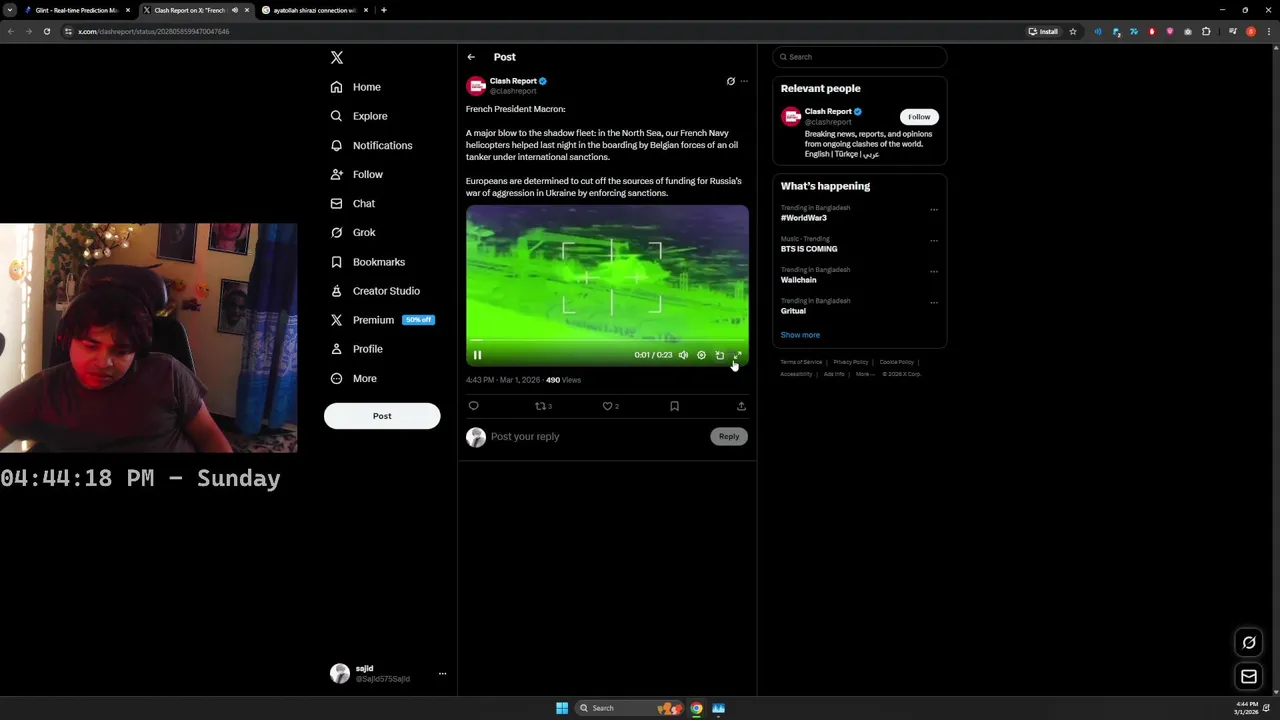Open the Gritual trend
The image size is (1280, 720).
pyautogui.click(x=793, y=311)
